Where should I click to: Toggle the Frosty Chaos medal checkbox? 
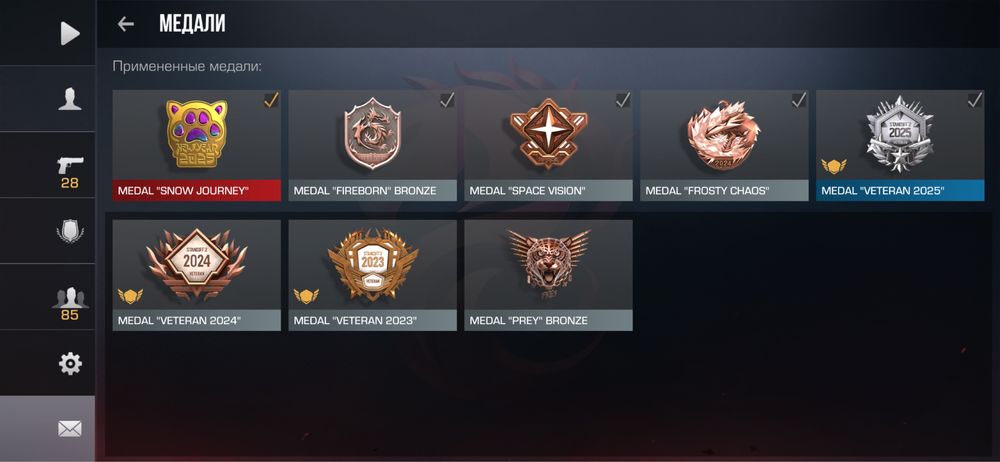pos(799,100)
